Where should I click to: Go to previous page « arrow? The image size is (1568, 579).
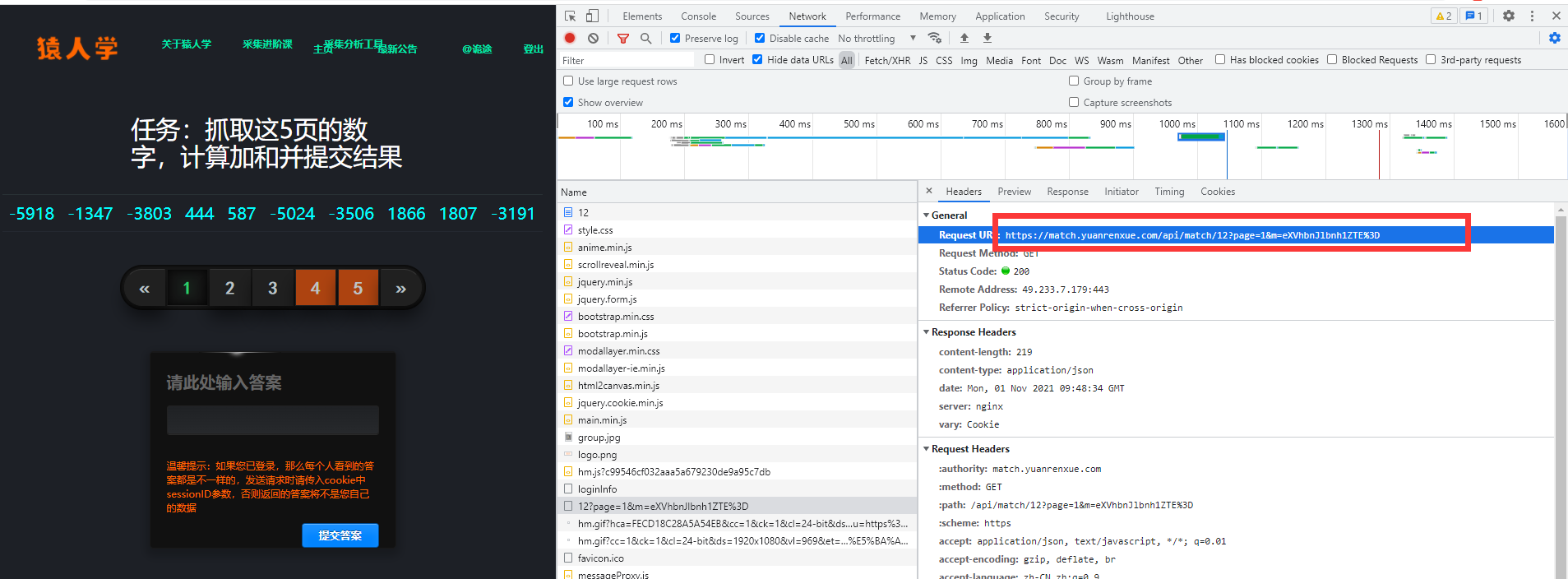145,288
